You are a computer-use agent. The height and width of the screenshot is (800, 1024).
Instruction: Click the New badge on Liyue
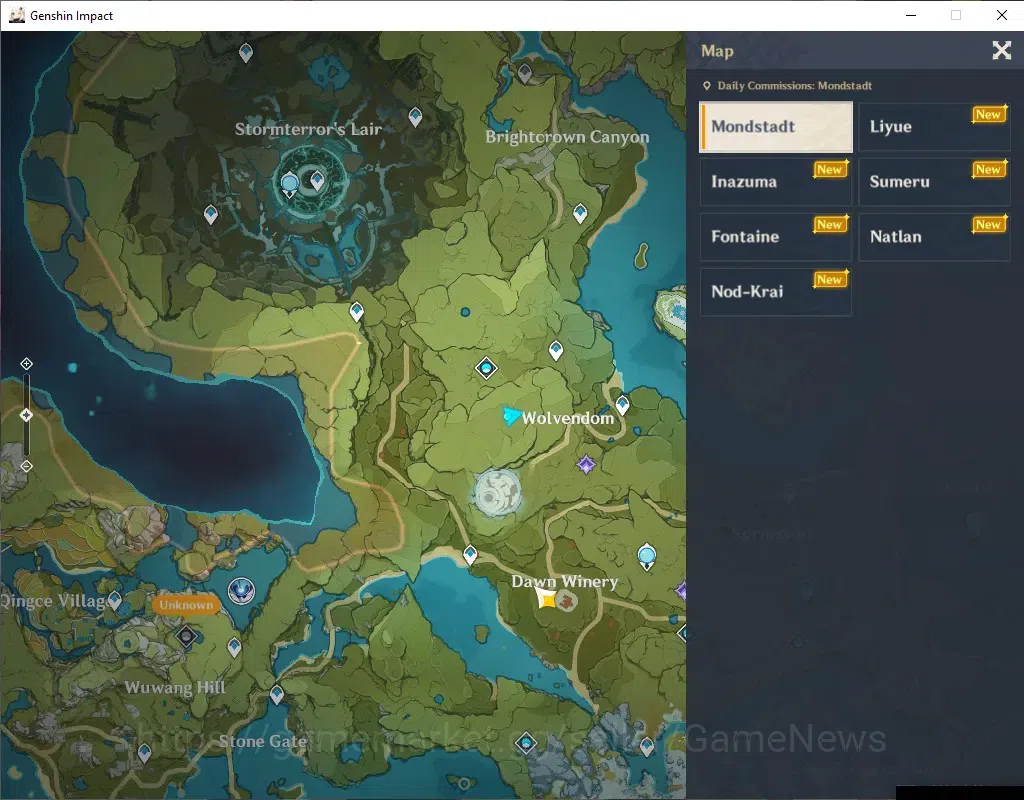tap(989, 114)
